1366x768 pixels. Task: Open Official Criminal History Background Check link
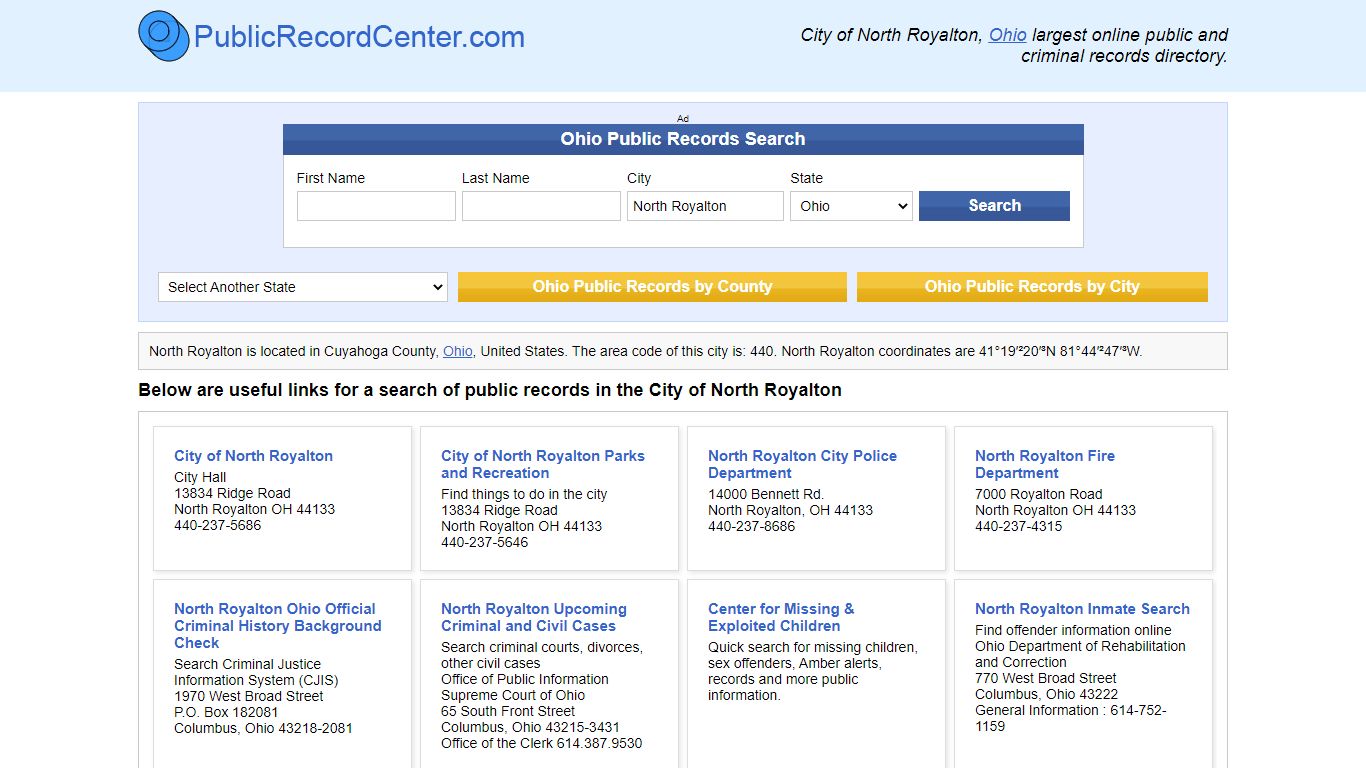pos(278,626)
